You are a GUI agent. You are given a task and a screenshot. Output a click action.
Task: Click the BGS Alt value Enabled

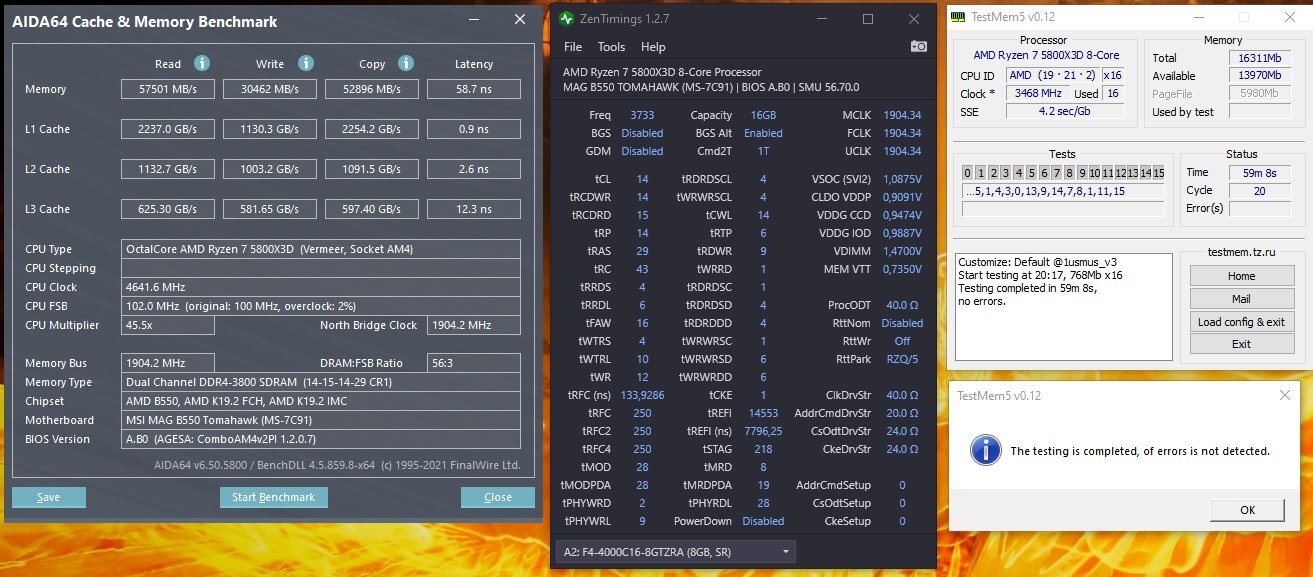click(763, 133)
